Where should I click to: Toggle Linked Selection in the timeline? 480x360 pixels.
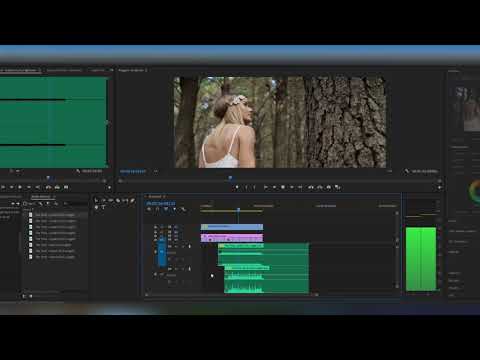(166, 209)
